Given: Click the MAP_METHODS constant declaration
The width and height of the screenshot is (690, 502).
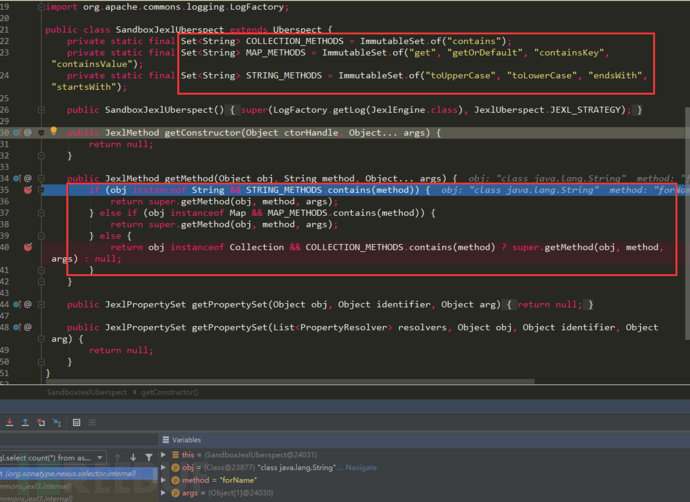Looking at the screenshot, I should [x=275, y=52].
